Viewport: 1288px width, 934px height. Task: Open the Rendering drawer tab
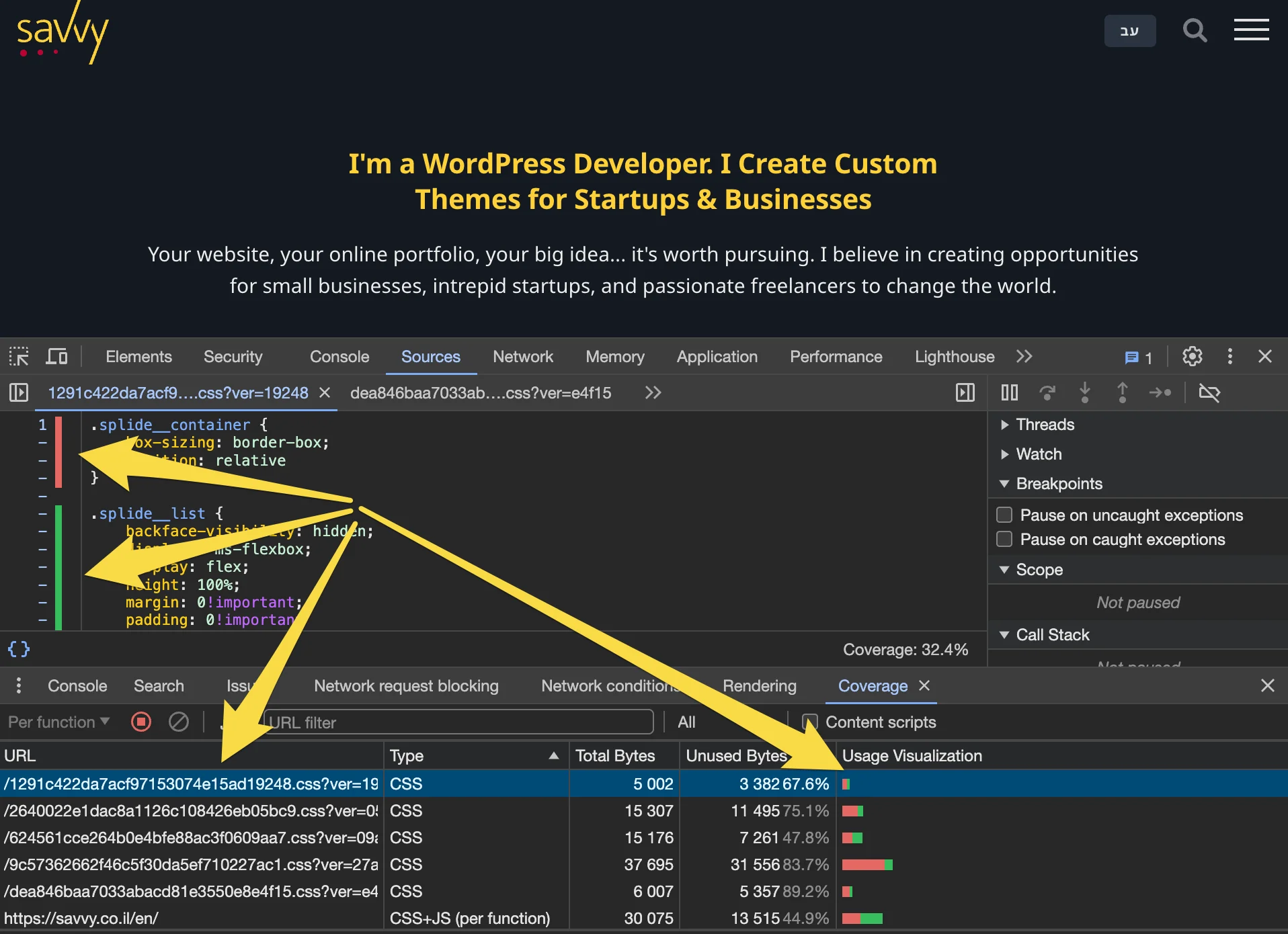[759, 685]
